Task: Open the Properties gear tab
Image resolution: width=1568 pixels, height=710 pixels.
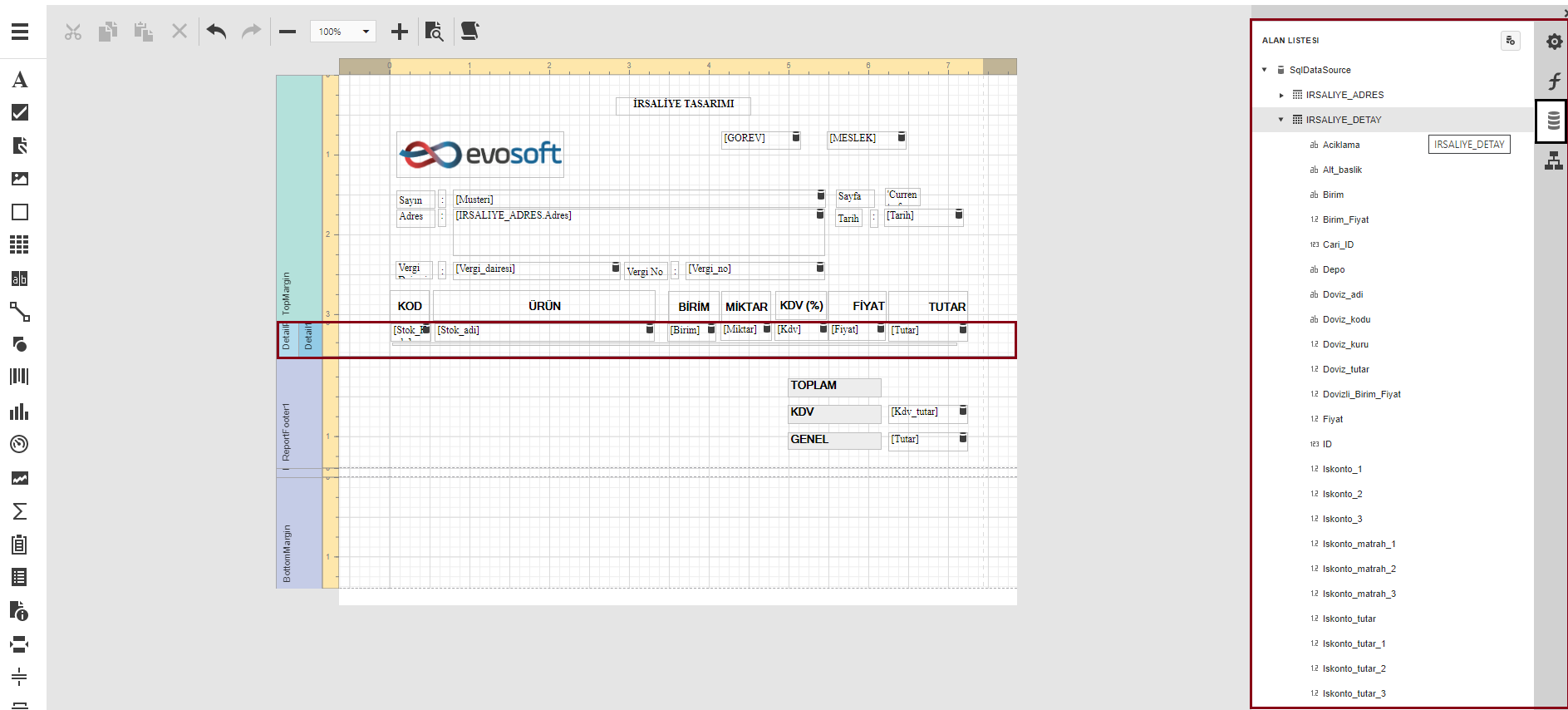Action: tap(1554, 42)
